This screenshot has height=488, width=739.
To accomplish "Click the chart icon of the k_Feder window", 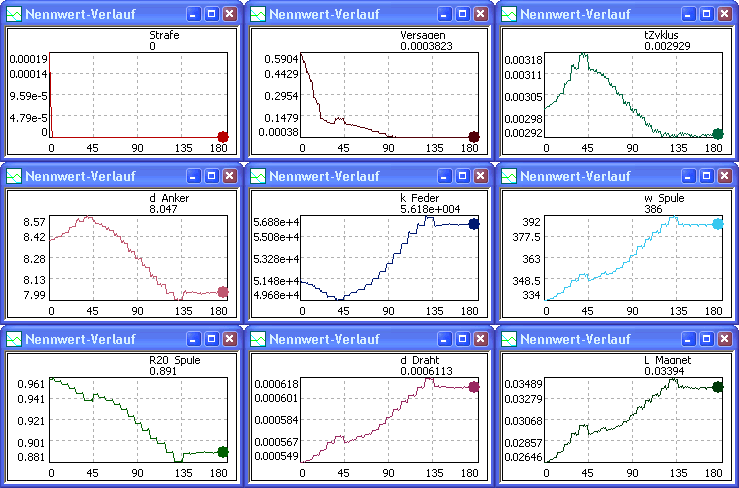I will (259, 176).
